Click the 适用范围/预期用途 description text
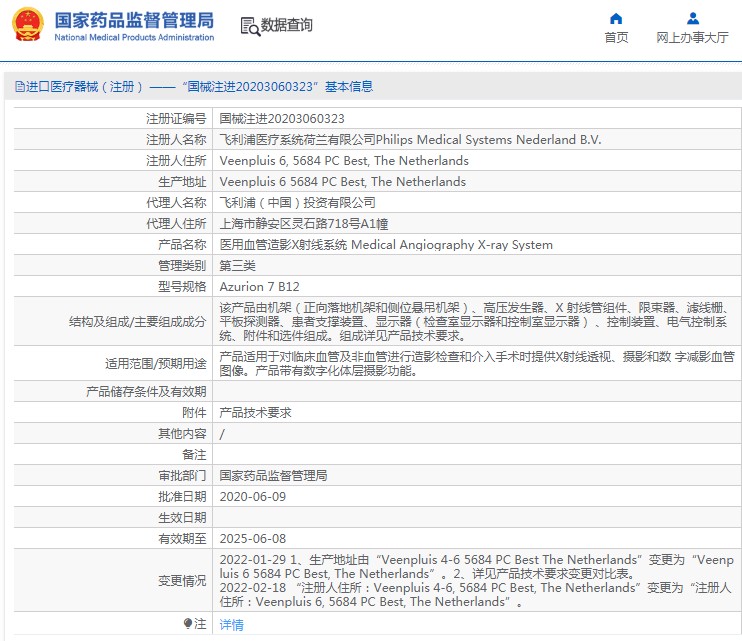This screenshot has width=742, height=641. coord(477,364)
